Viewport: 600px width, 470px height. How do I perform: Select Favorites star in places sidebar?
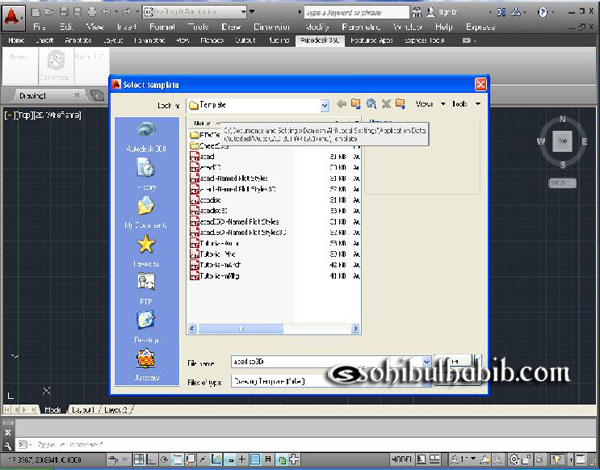coord(146,251)
